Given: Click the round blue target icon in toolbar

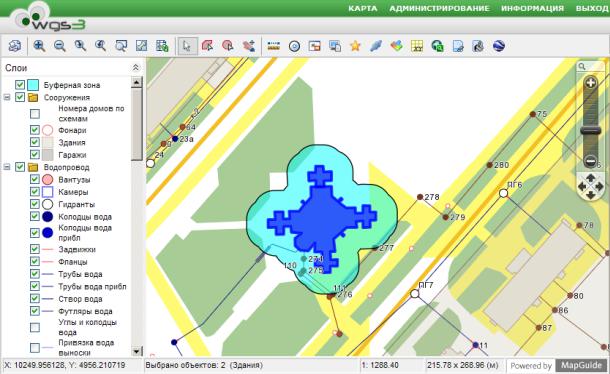Looking at the screenshot, I should point(294,46).
